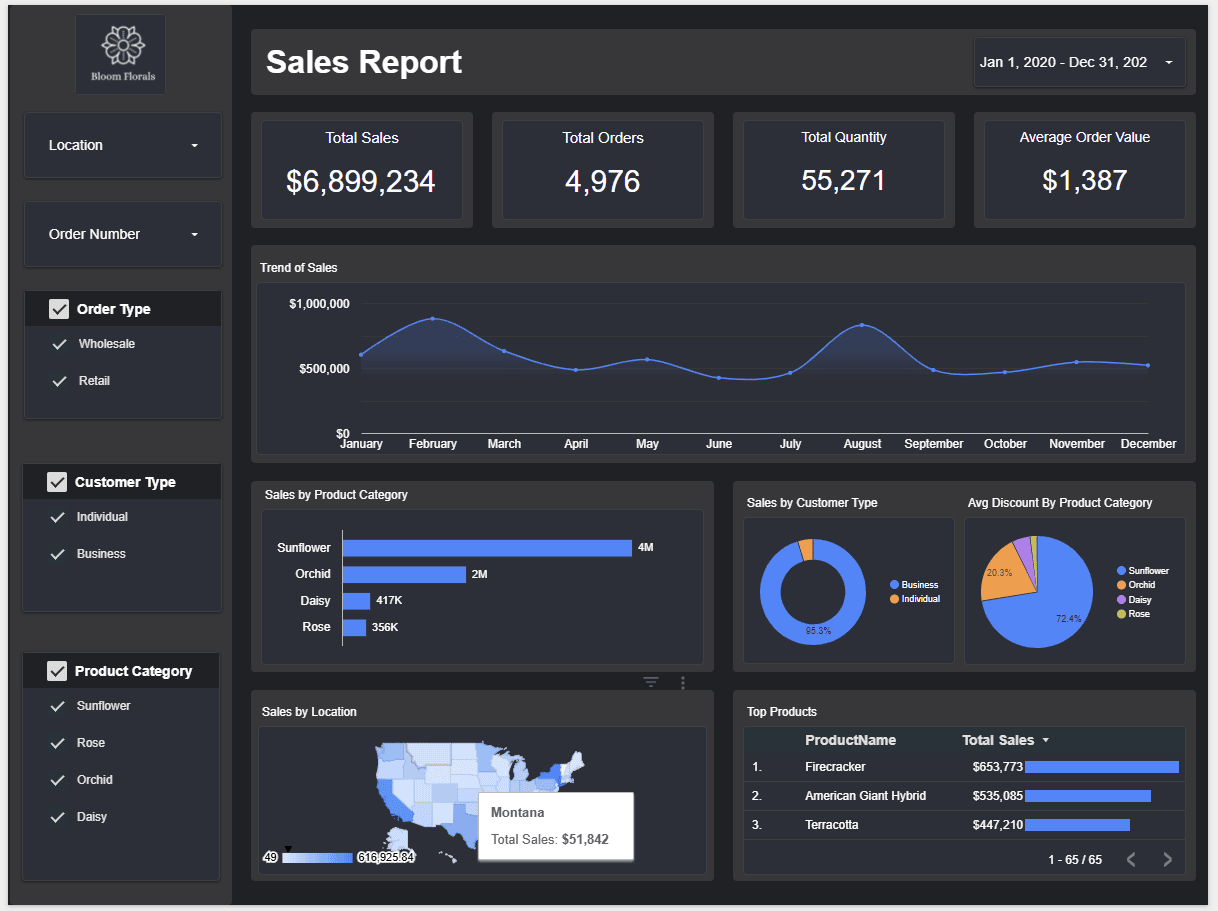This screenshot has height=911, width=1218.
Task: Click the Sunflower legend dot in discount chart
Action: [x=1121, y=571]
